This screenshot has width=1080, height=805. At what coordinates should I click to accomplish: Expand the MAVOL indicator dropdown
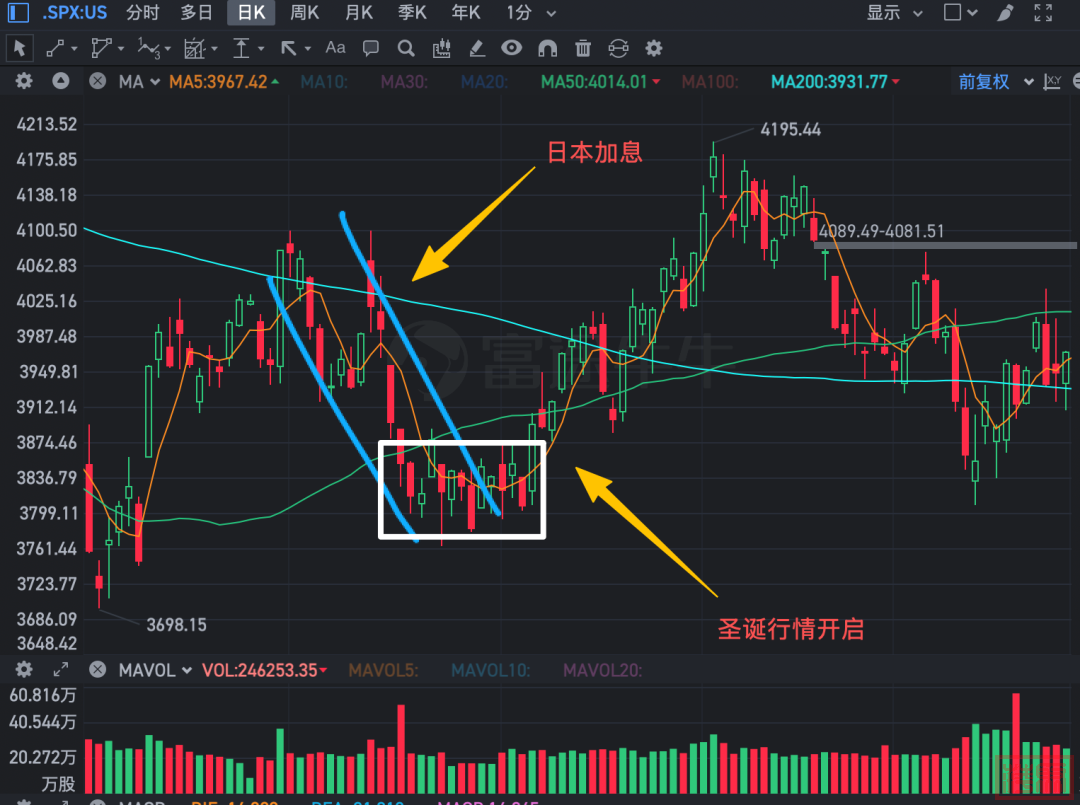tap(155, 670)
